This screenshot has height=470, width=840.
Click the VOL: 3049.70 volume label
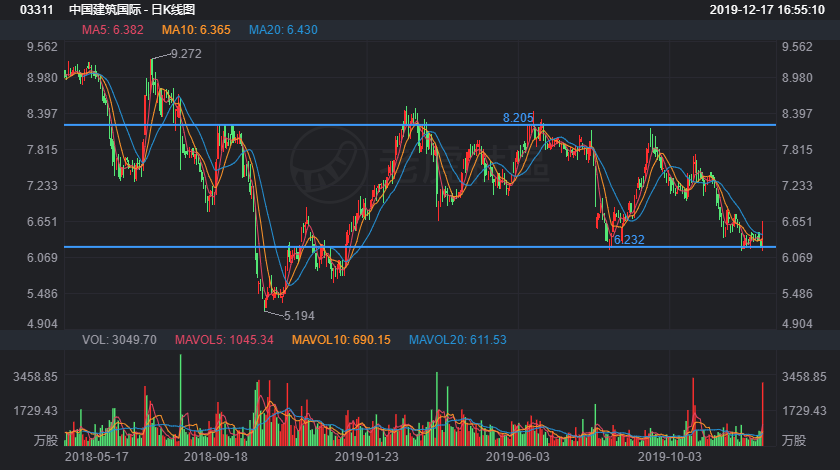[120, 340]
